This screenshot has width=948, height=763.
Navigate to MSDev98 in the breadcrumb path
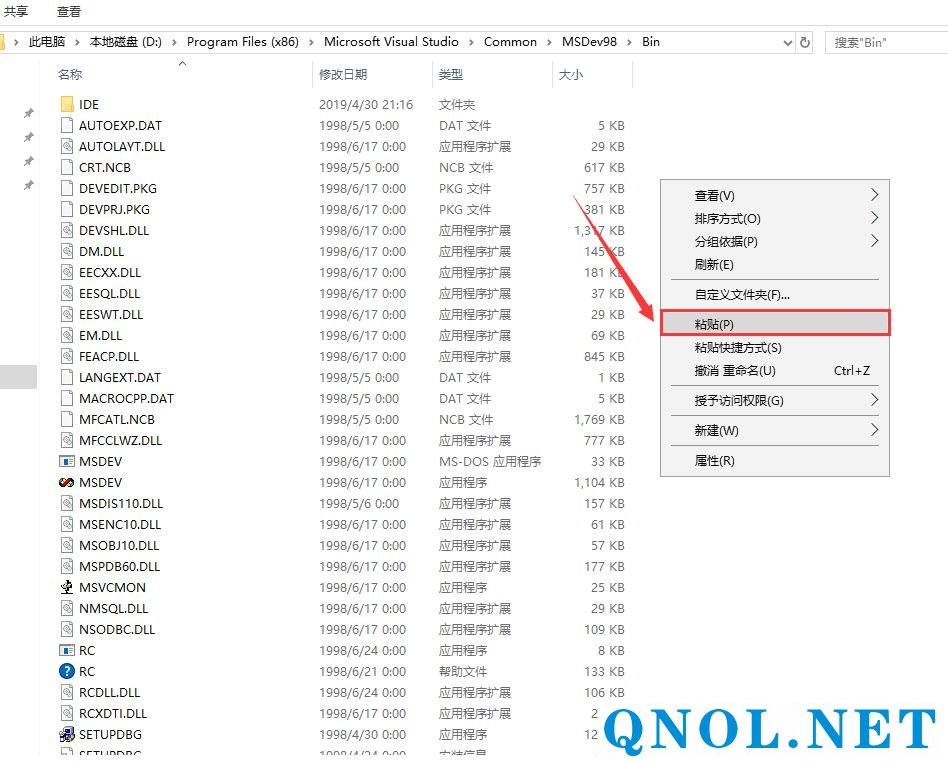pos(589,42)
